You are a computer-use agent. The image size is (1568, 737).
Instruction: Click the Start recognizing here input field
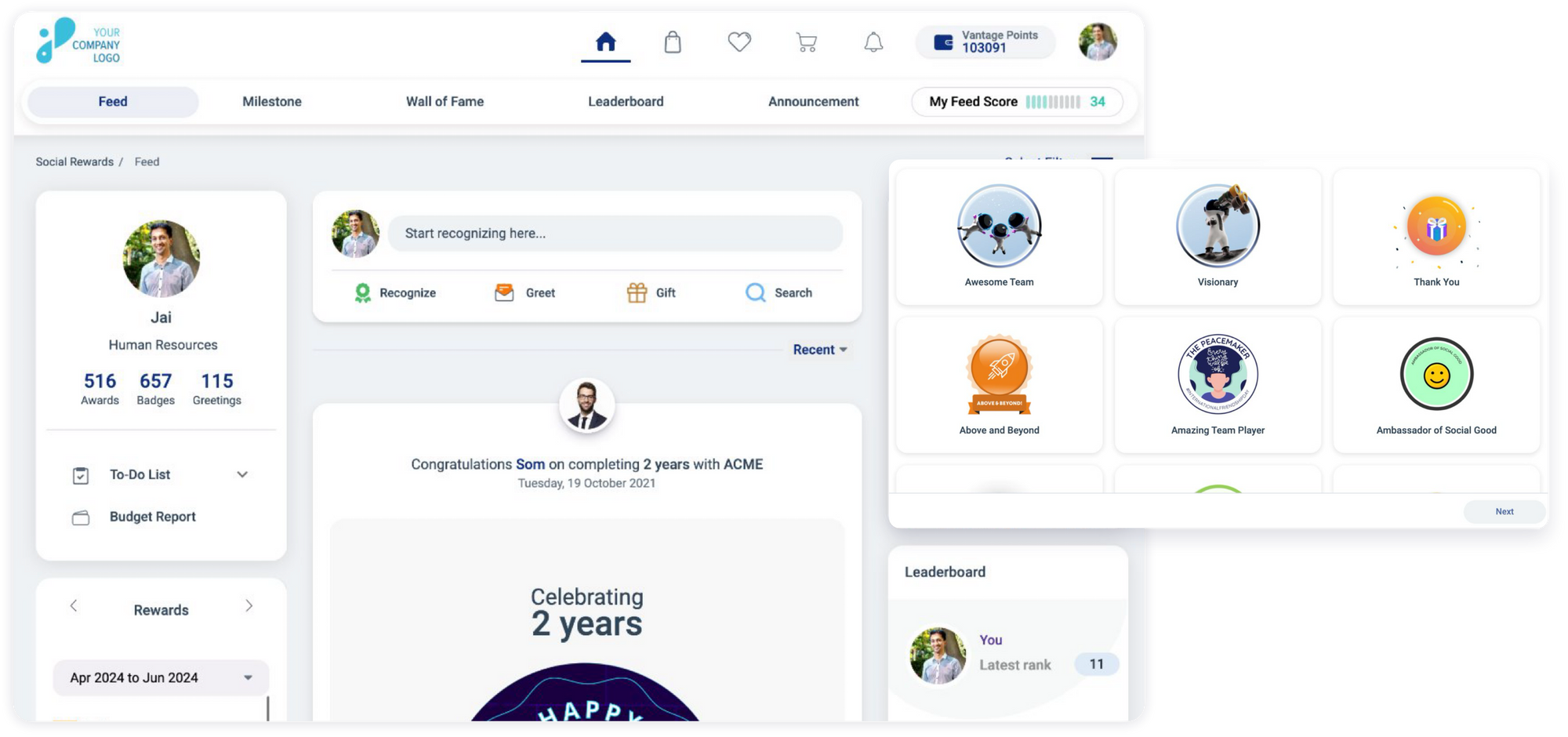click(x=615, y=234)
